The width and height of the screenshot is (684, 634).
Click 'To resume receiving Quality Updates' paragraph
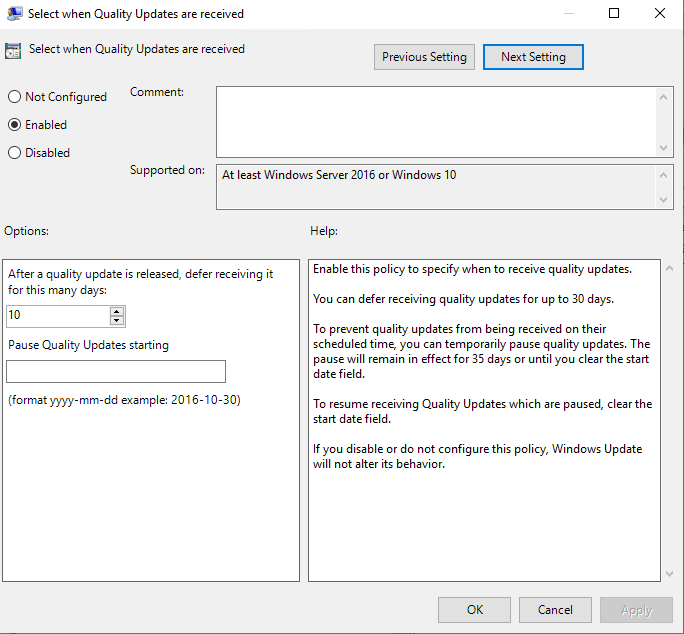click(x=482, y=411)
